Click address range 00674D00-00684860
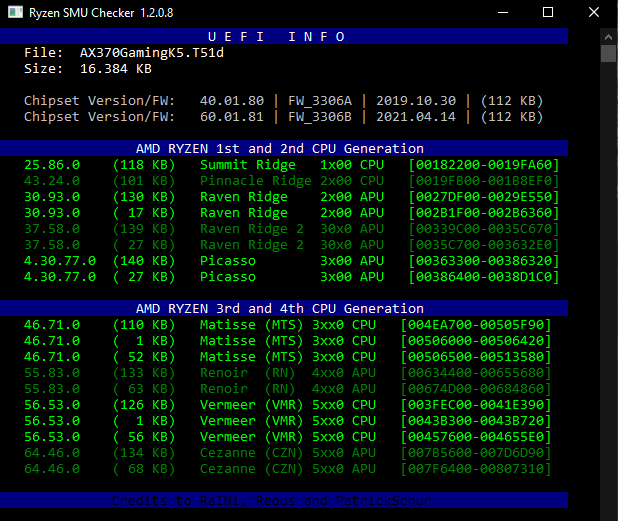The width and height of the screenshot is (618, 521). point(476,389)
